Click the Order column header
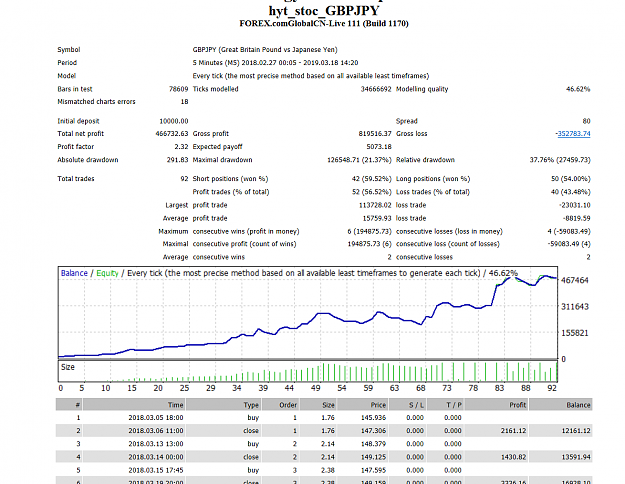The height and width of the screenshot is (484, 625). click(x=280, y=405)
